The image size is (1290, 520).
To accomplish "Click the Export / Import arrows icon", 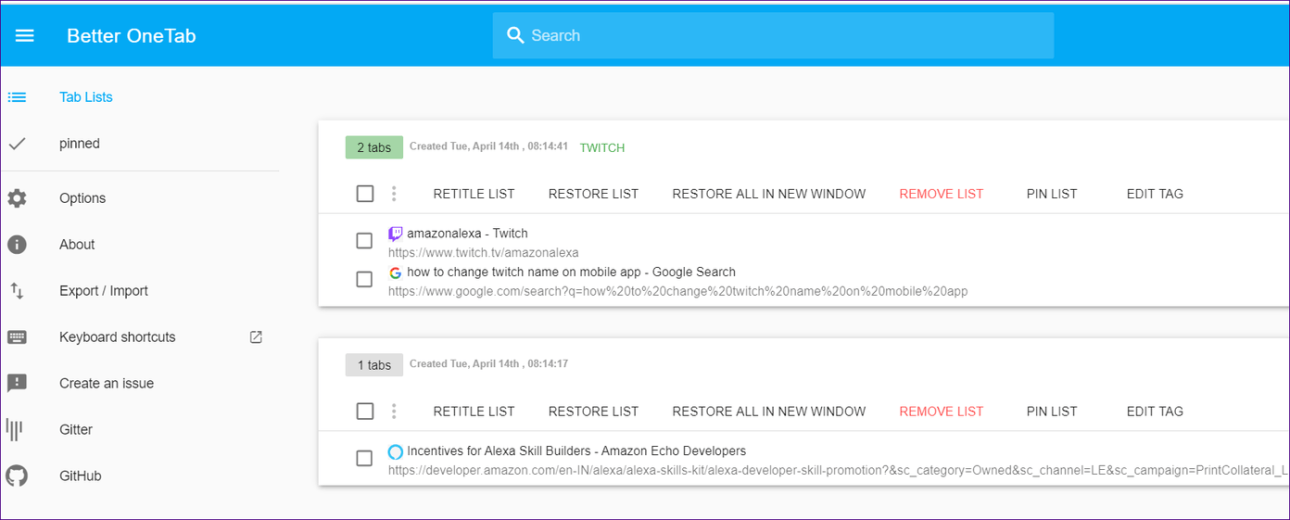I will 17,291.
